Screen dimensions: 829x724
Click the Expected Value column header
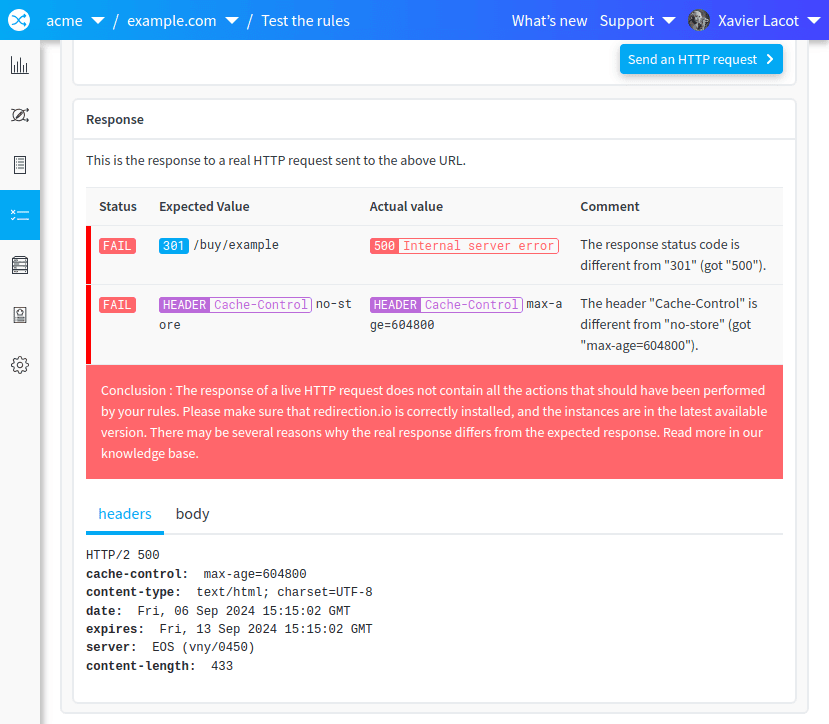204,206
